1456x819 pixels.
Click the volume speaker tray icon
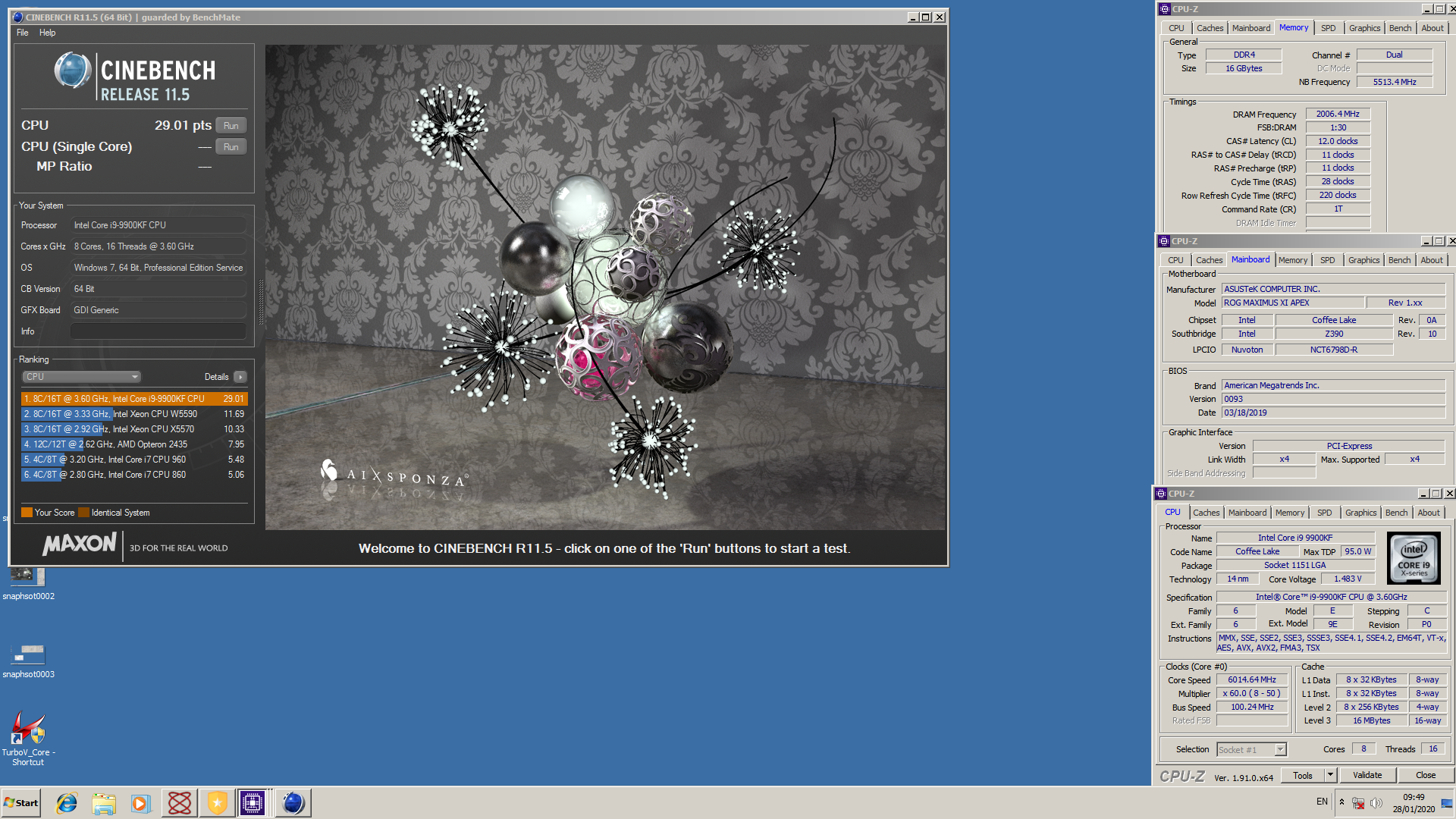pyautogui.click(x=1376, y=803)
